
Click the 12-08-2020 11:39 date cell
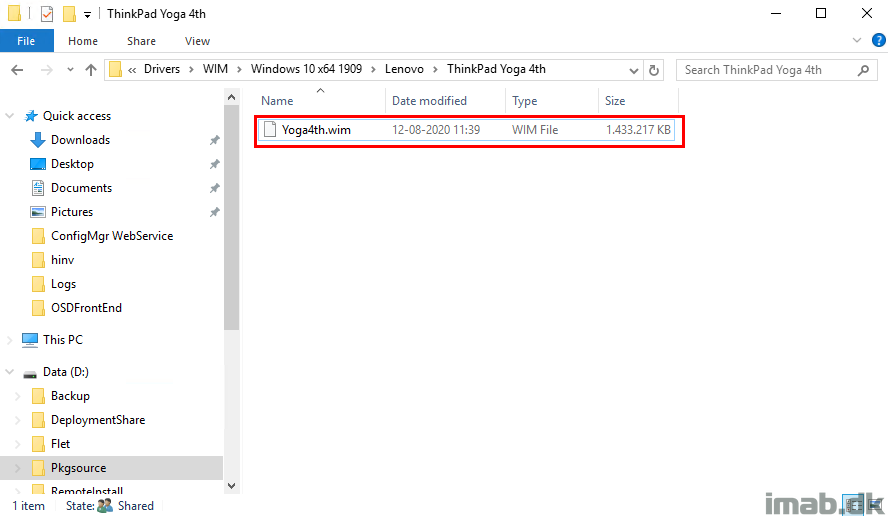tap(436, 130)
